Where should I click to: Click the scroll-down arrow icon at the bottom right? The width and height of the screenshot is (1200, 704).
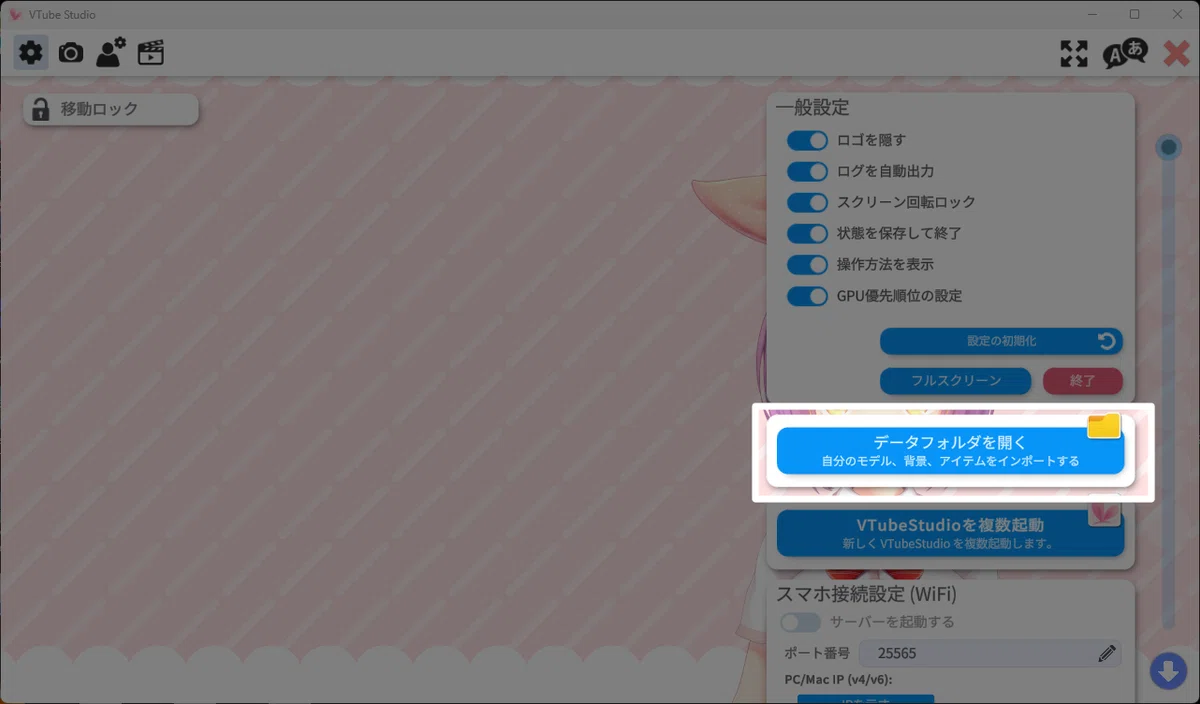coord(1168,670)
